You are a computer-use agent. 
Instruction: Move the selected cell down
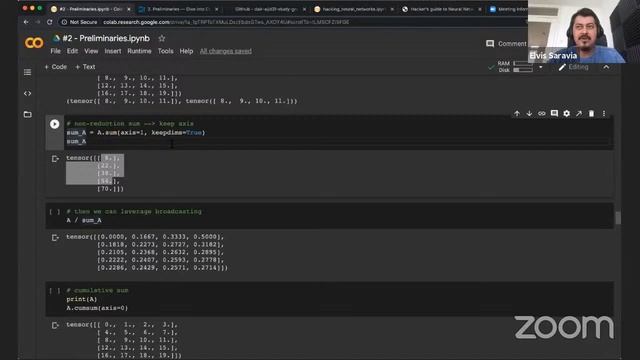tap(529, 113)
